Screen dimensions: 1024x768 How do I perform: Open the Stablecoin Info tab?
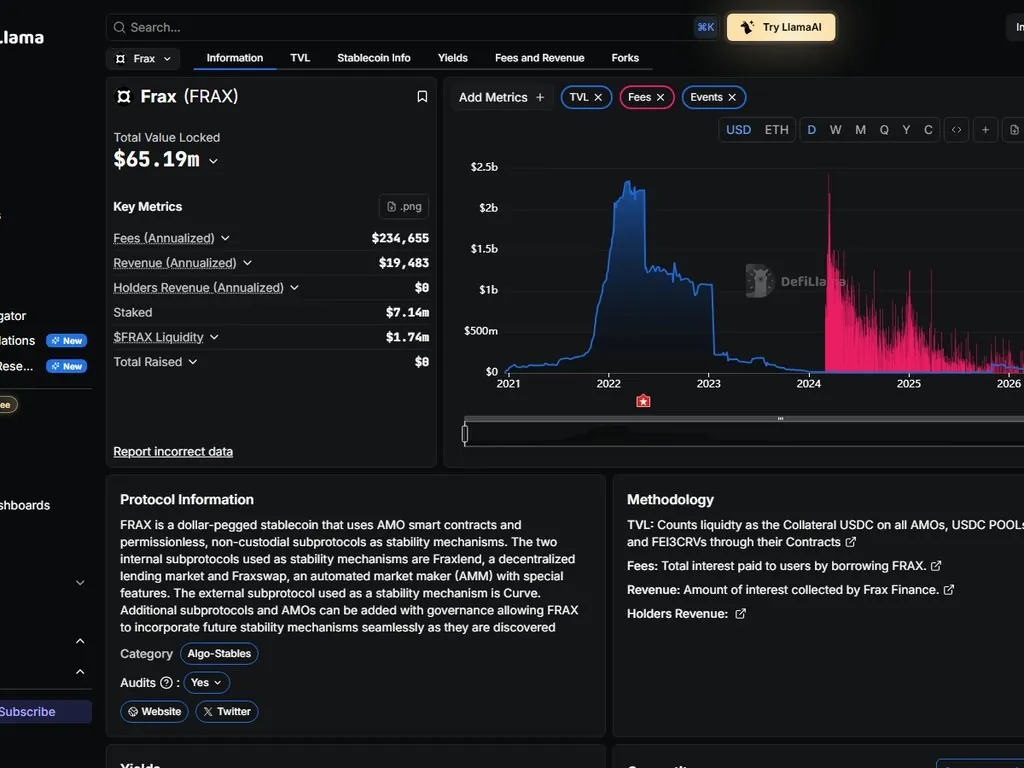tap(374, 58)
